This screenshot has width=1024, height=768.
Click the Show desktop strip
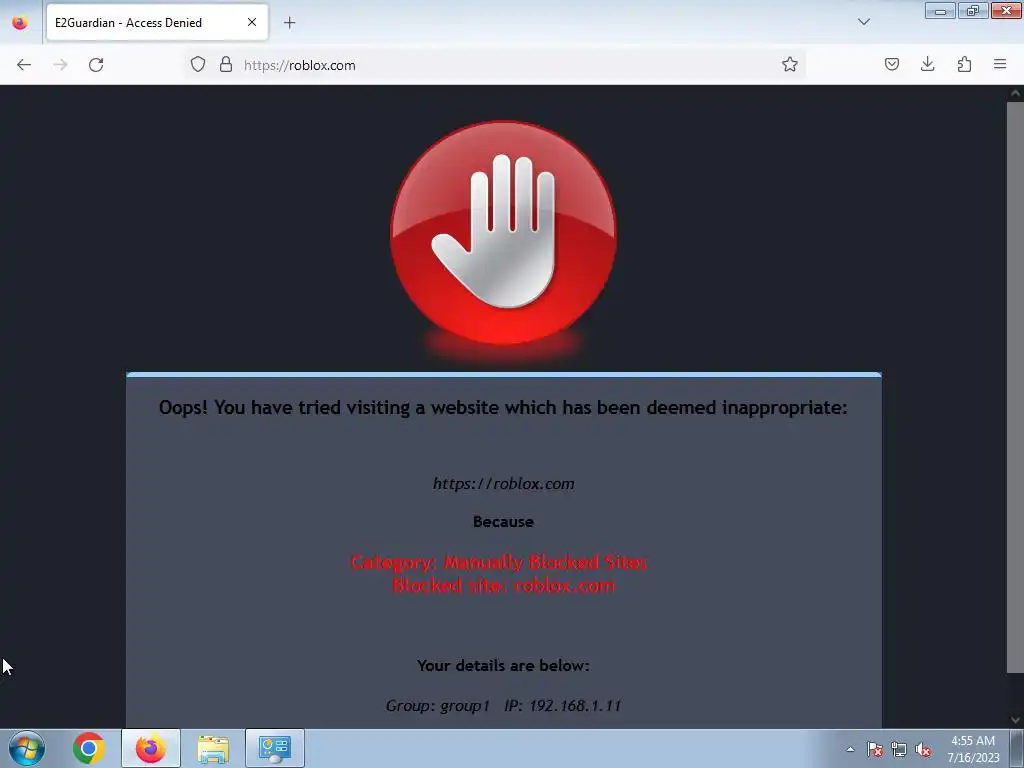tap(1017, 748)
